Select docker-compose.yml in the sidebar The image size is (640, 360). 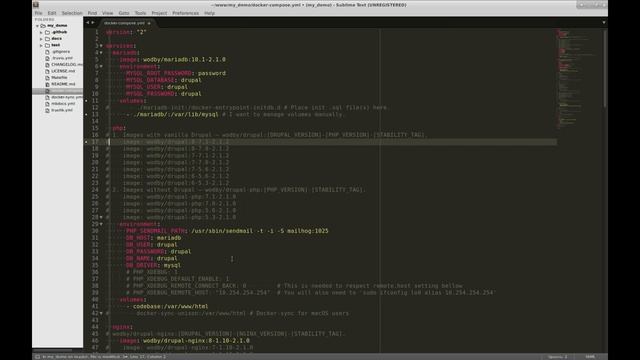(x=58, y=91)
